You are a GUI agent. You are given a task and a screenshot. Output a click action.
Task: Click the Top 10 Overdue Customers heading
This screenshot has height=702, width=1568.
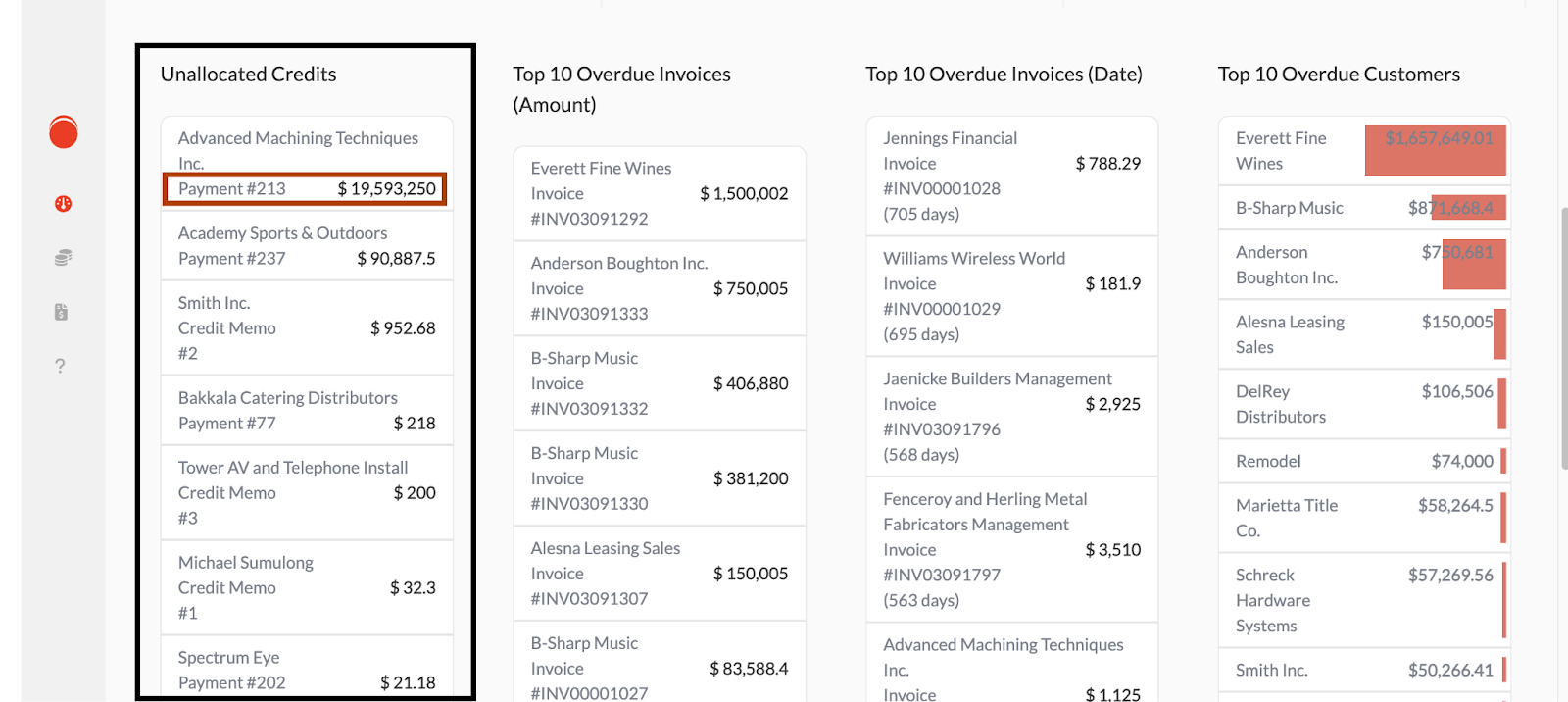[1340, 75]
